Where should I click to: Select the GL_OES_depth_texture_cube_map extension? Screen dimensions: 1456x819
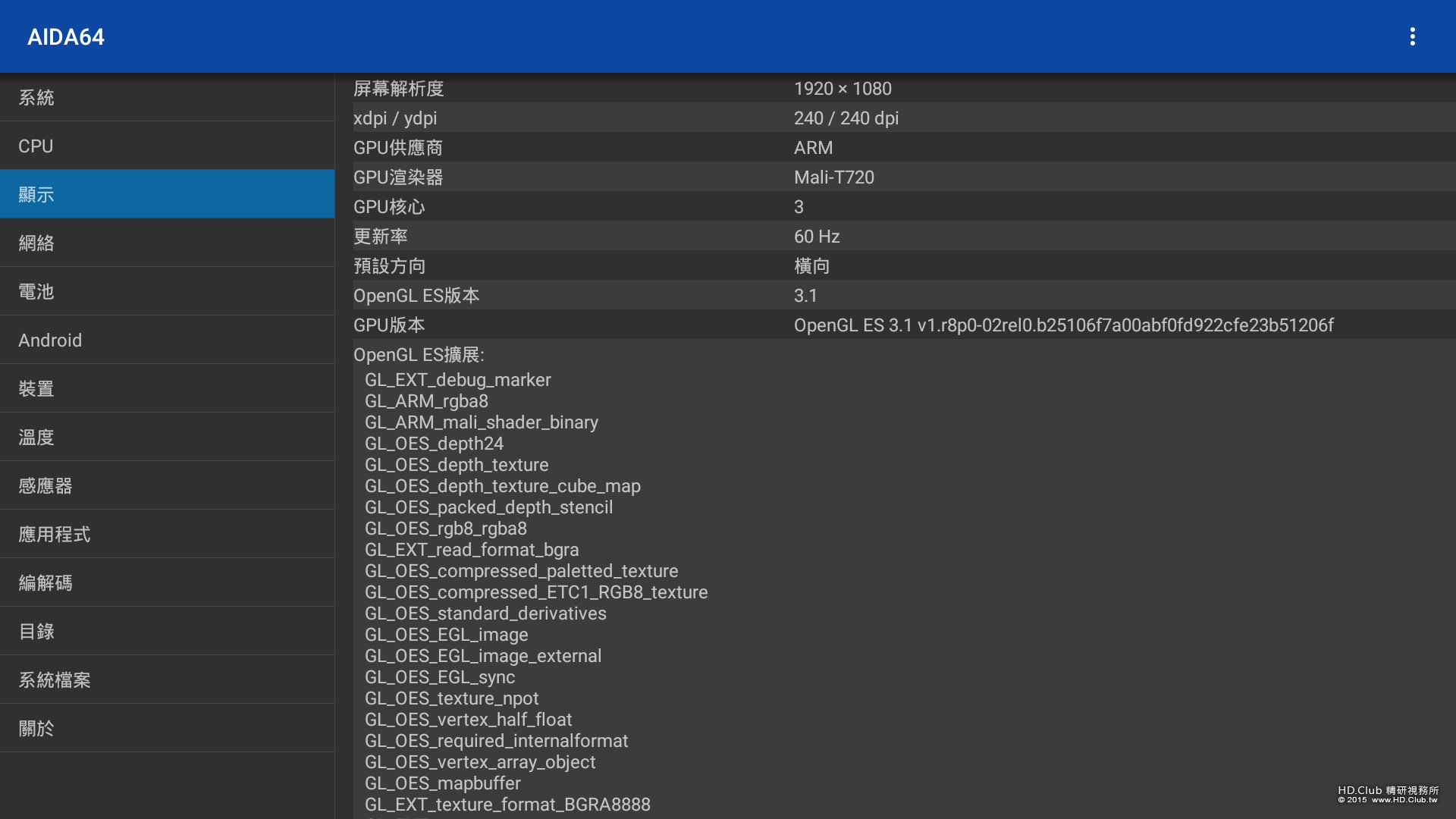click(x=503, y=486)
